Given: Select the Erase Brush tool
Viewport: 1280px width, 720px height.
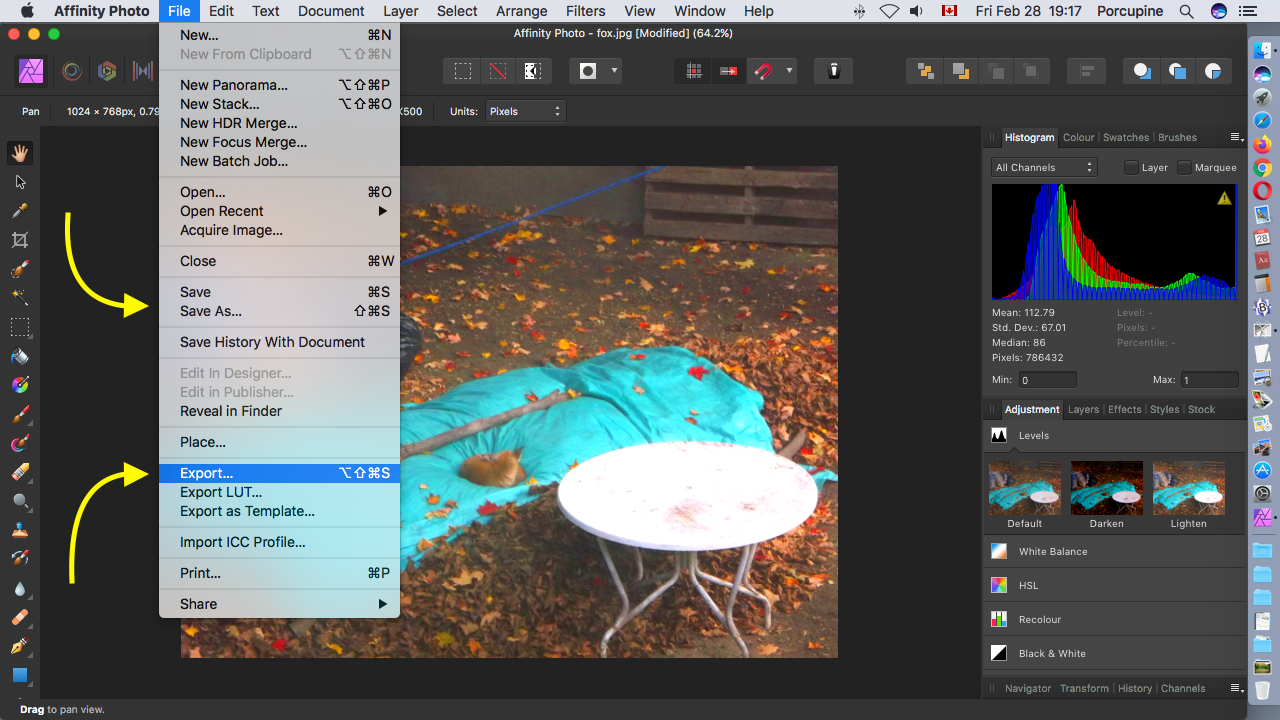Looking at the screenshot, I should click(x=19, y=472).
